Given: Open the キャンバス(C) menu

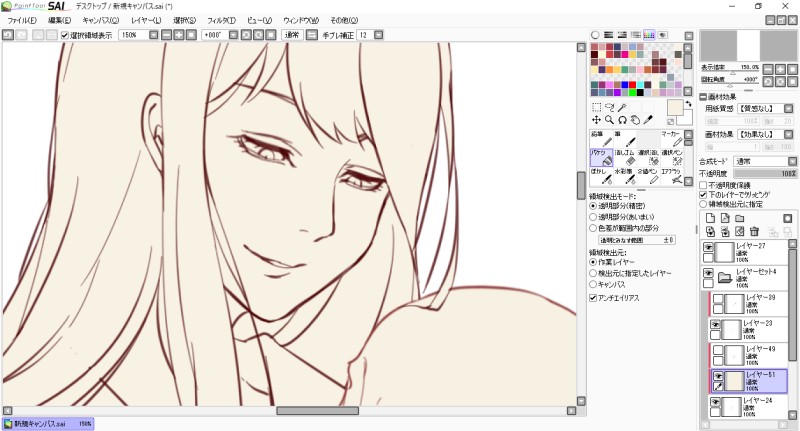Looking at the screenshot, I should [101, 20].
